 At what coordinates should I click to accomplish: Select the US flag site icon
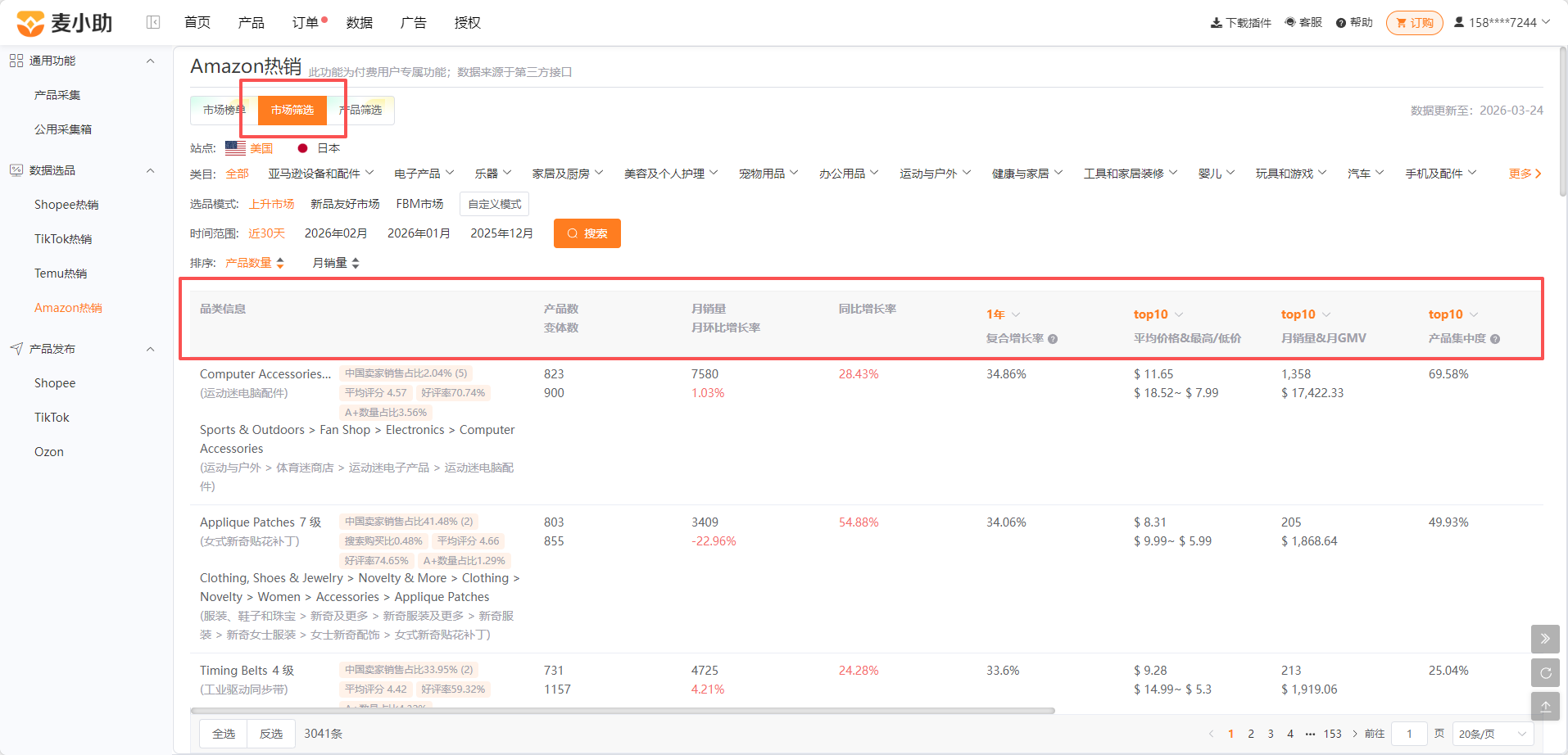pos(235,148)
